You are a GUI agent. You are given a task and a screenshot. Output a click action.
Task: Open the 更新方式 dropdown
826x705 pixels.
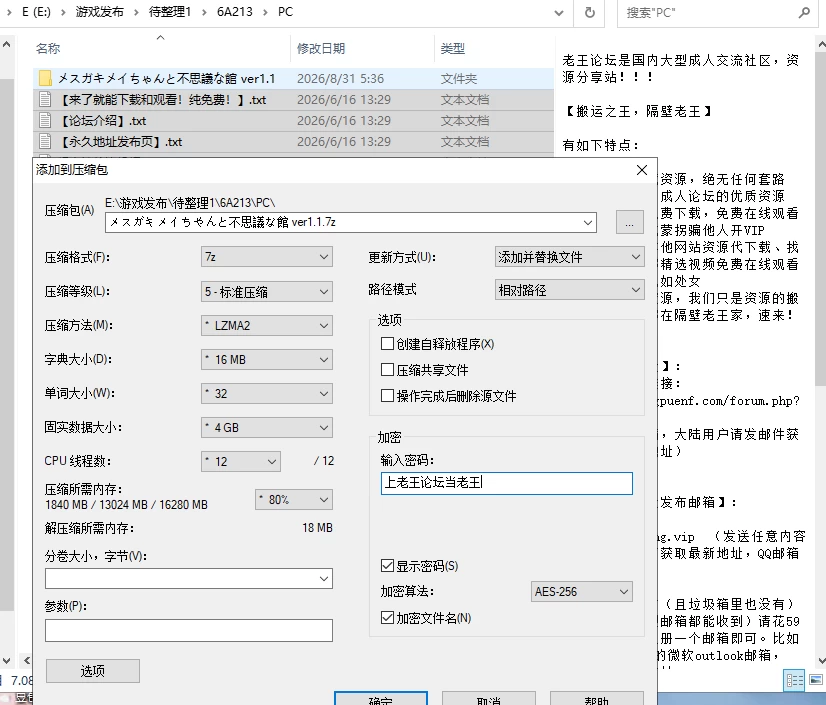point(569,257)
